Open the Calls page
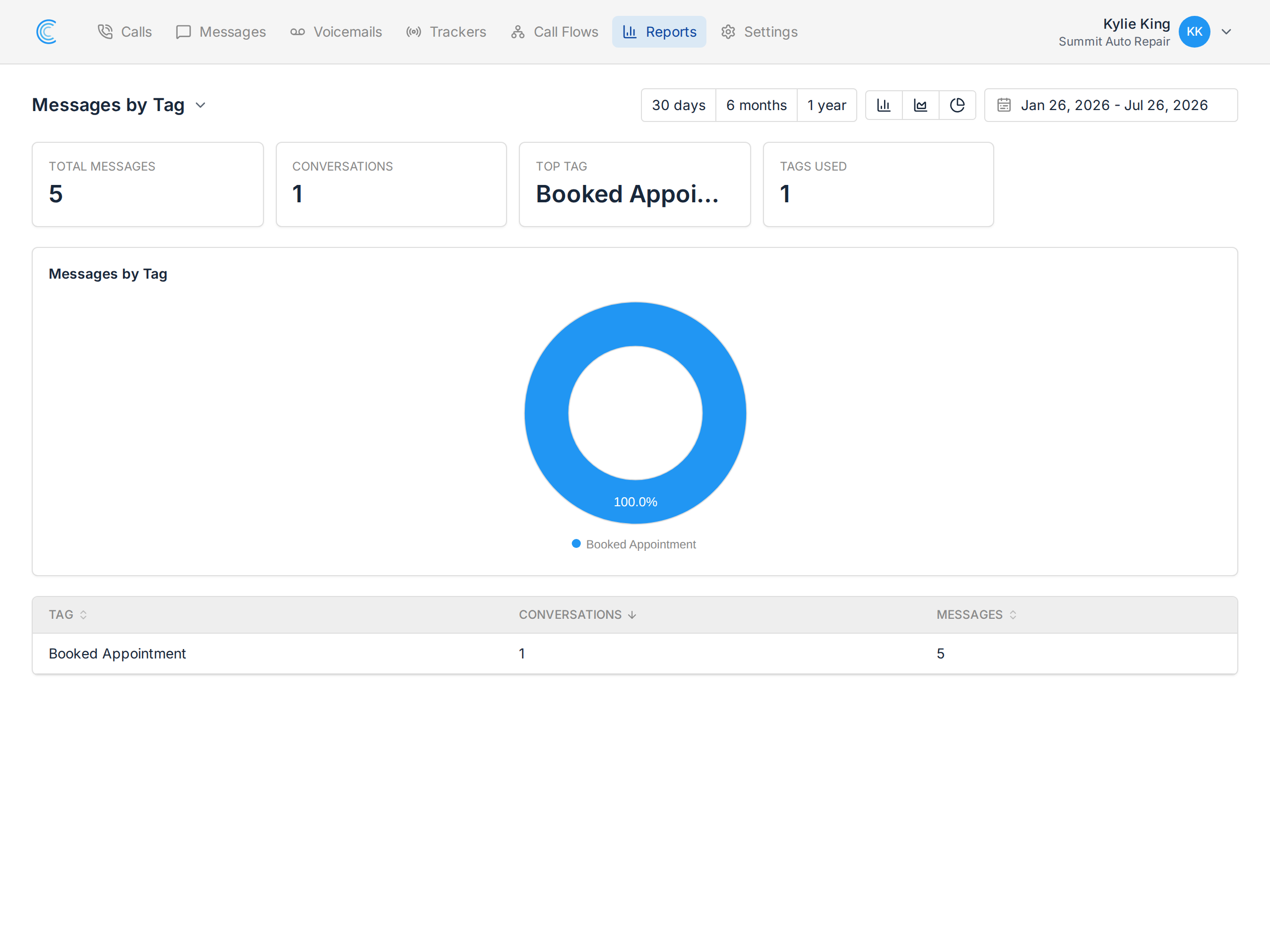The image size is (1270, 952). pyautogui.click(x=125, y=32)
